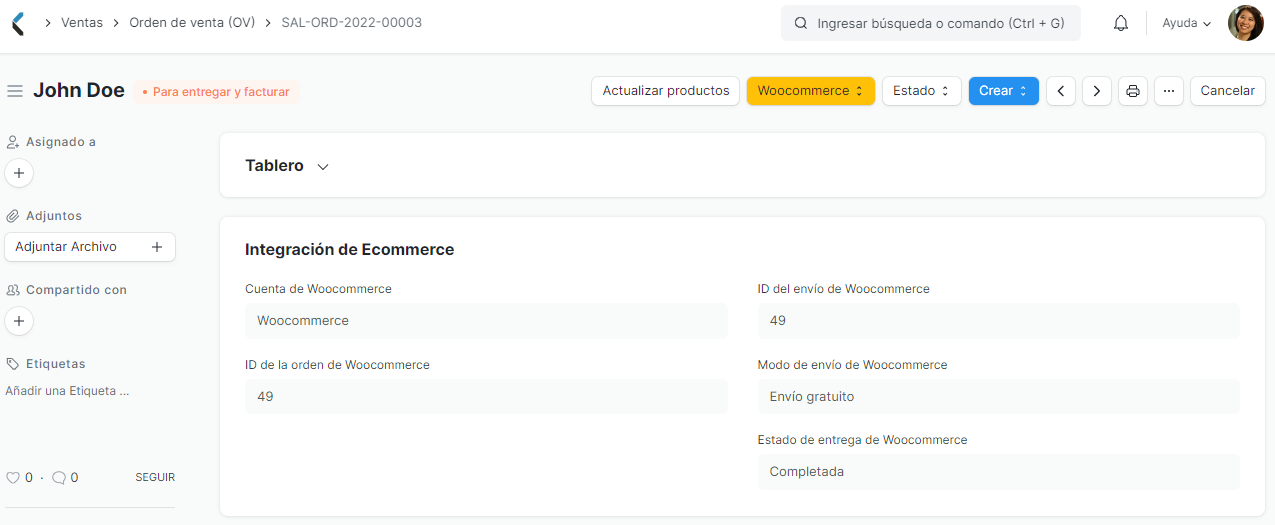
Task: Open comments bubble icon
Action: pos(59,478)
